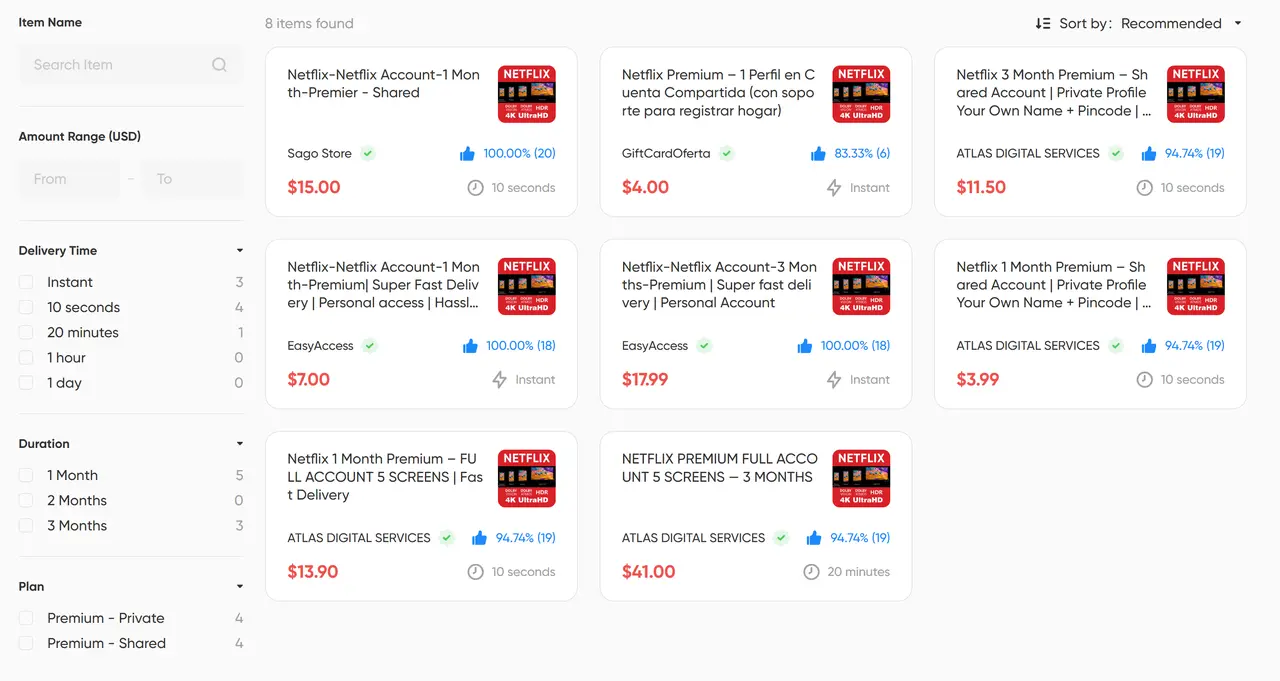The width and height of the screenshot is (1280, 681).
Task: Click the thumbs-up icon on GiftCardOferta listing
Action: click(x=817, y=153)
